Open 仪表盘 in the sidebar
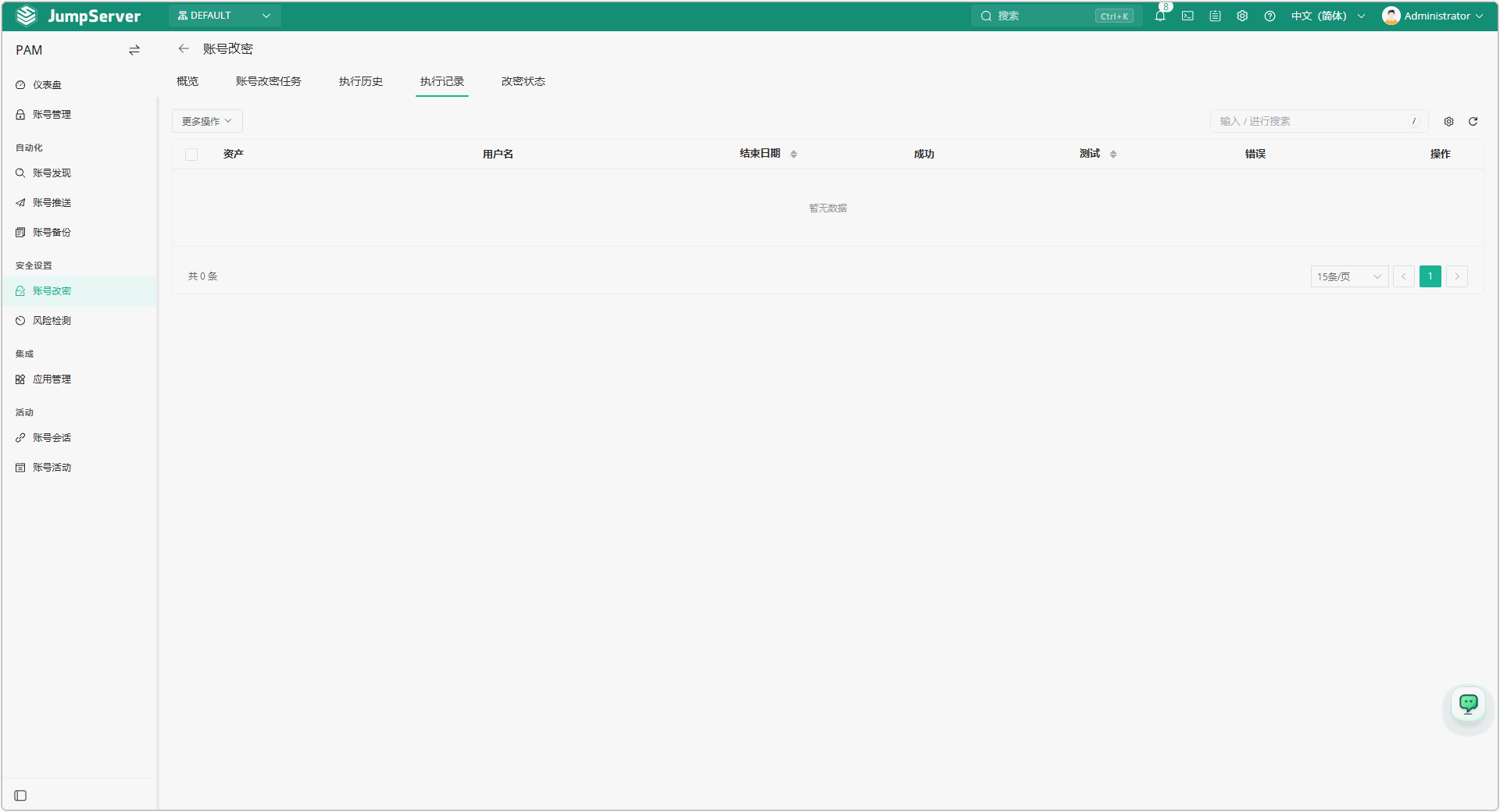The width and height of the screenshot is (1500, 812). (x=79, y=85)
